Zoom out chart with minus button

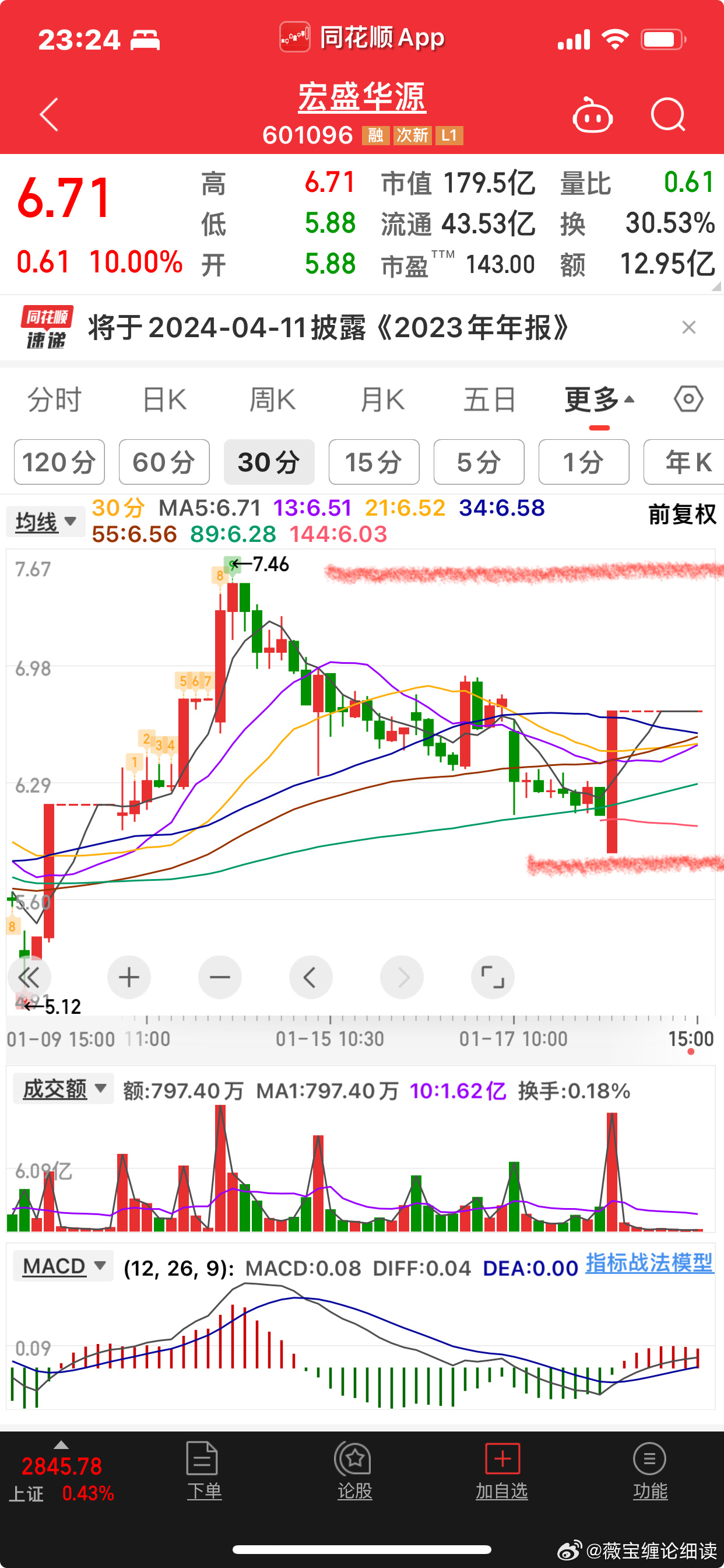[x=220, y=978]
